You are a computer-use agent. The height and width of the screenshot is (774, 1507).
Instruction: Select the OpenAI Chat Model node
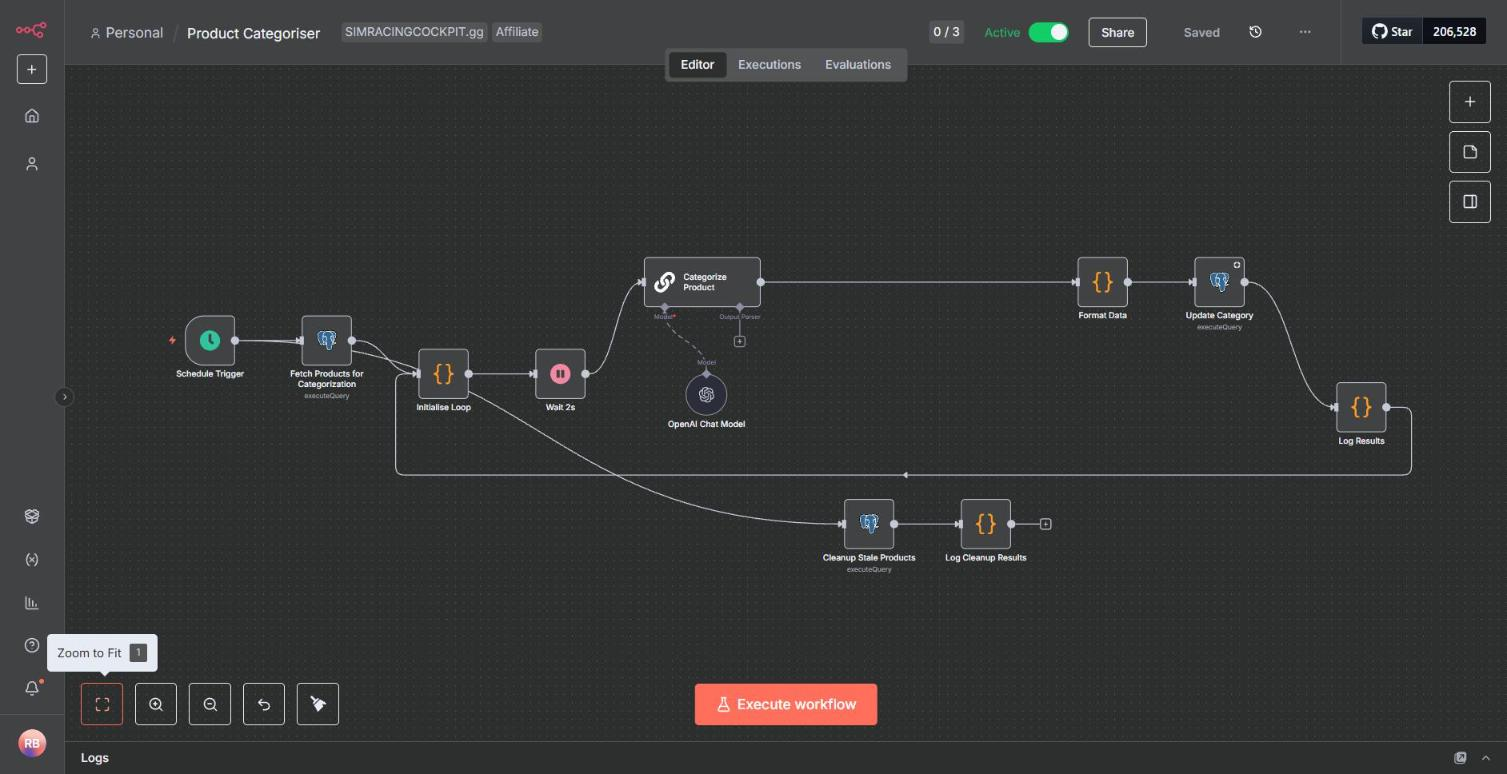(x=706, y=395)
